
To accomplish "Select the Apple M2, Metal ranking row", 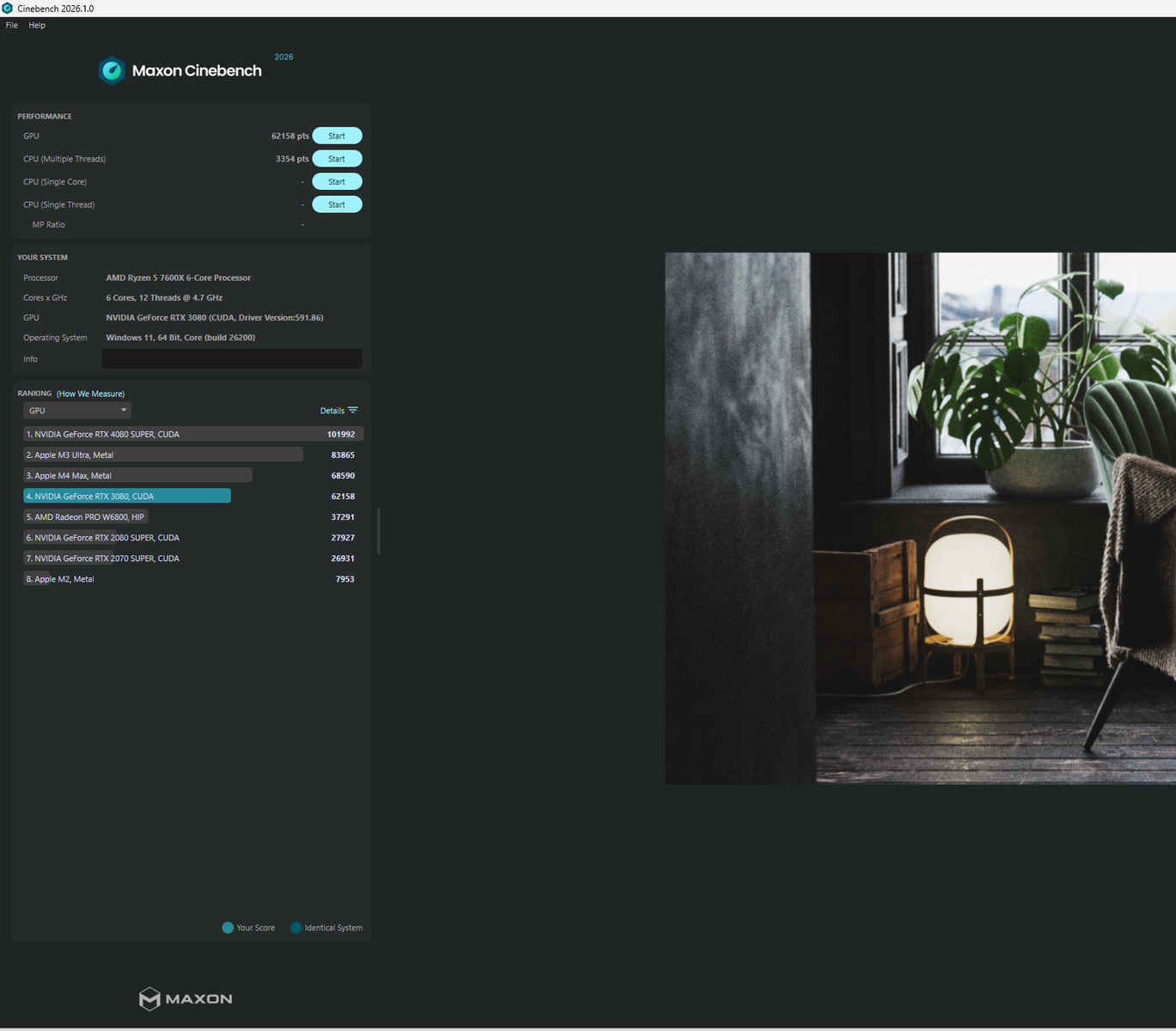I will (x=193, y=578).
